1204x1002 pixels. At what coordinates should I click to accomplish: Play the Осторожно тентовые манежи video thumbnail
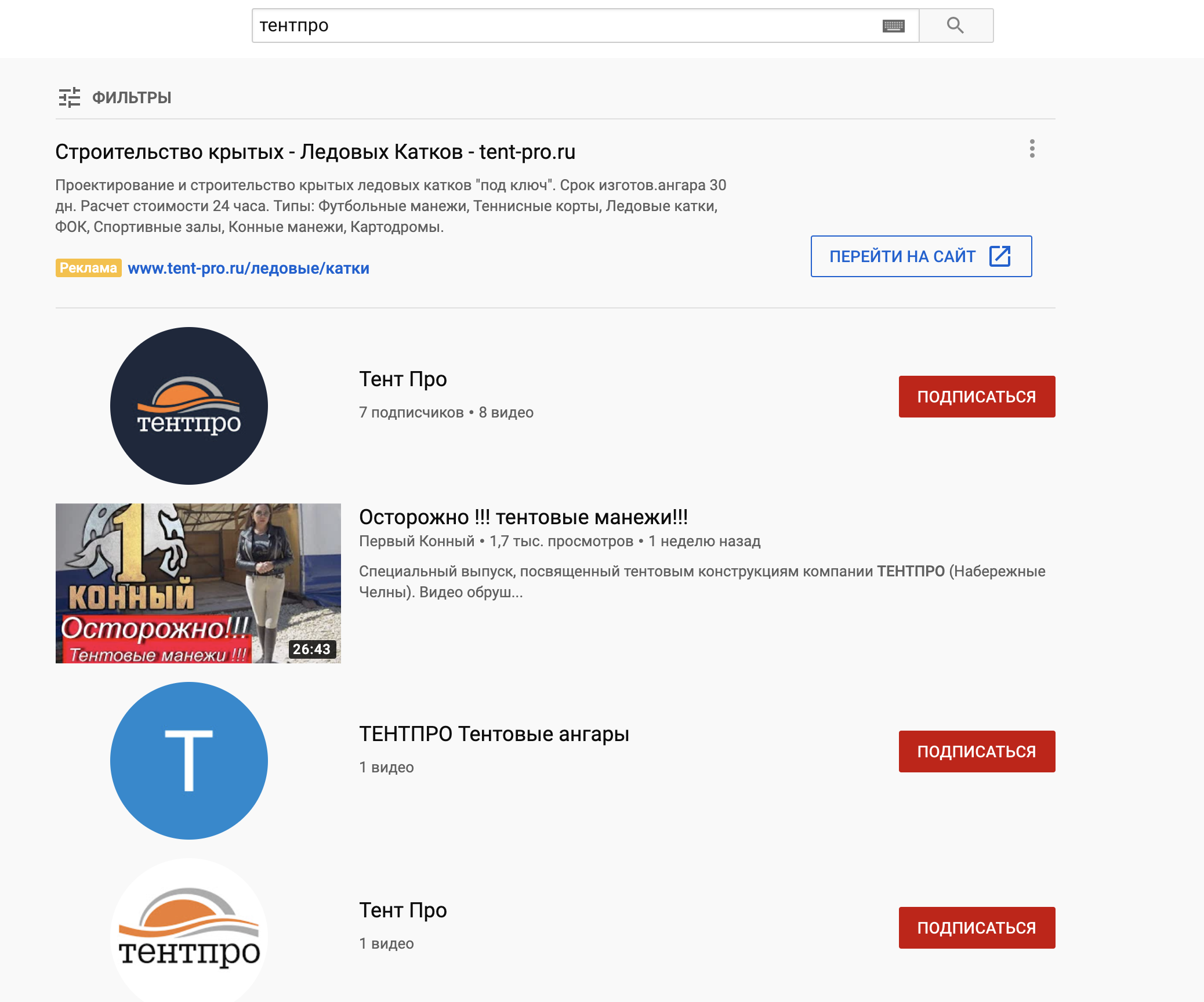pos(198,583)
